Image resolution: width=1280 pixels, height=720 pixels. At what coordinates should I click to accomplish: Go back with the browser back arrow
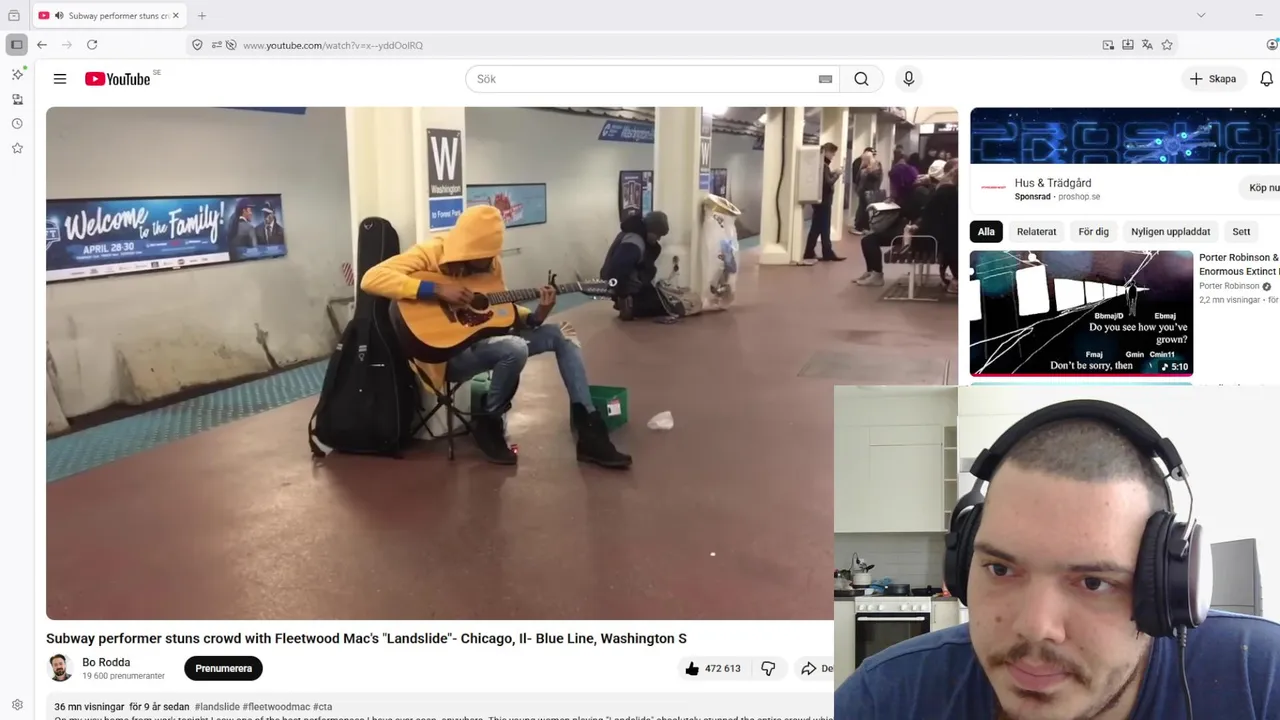(42, 45)
